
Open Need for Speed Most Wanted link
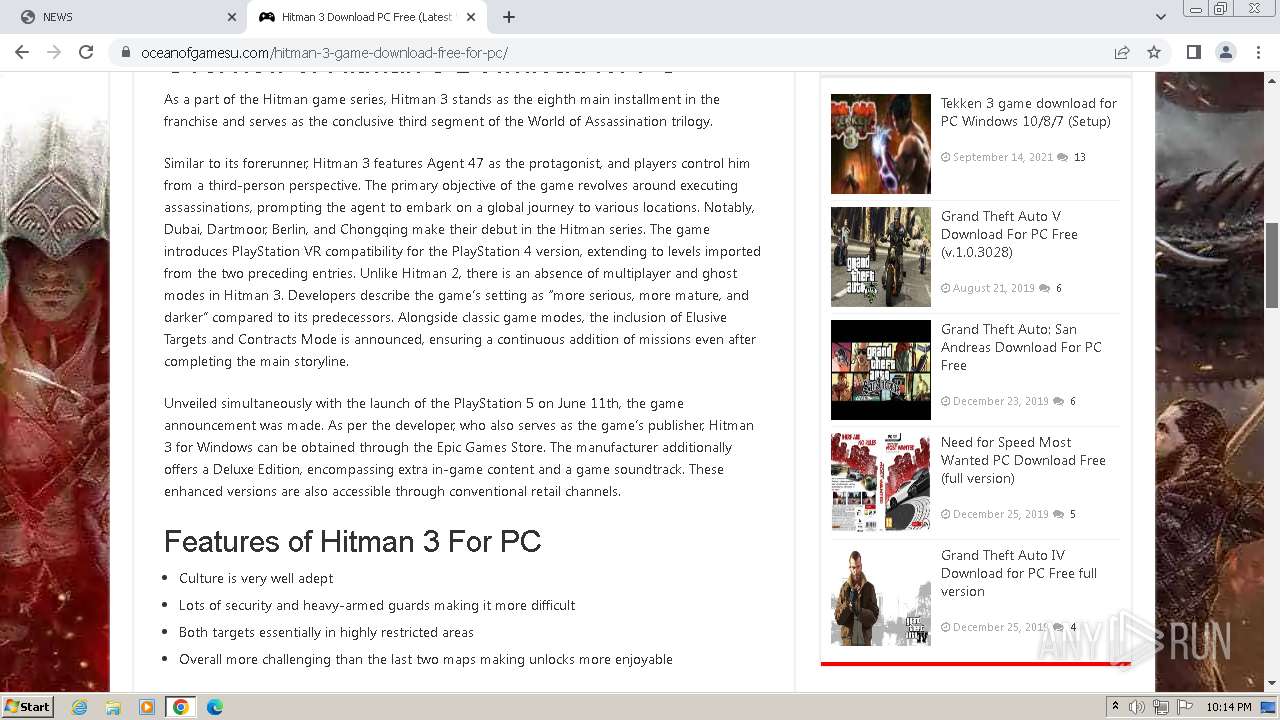1023,460
